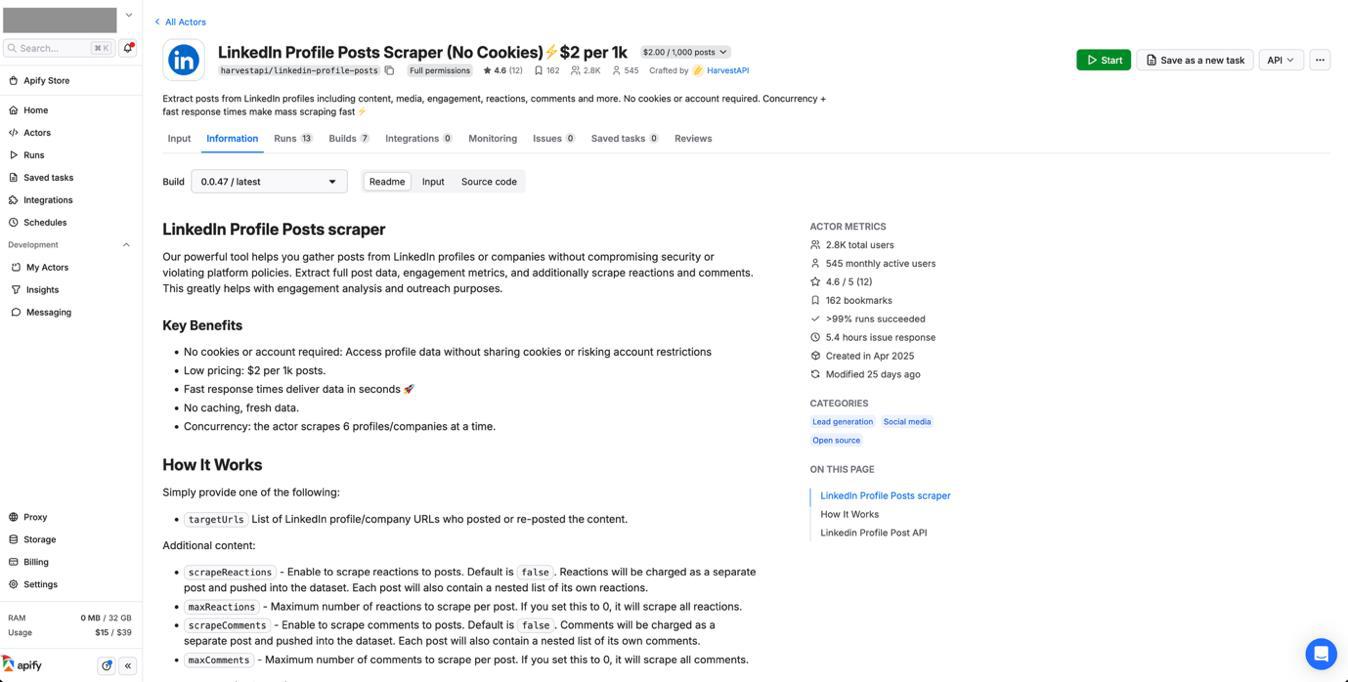This screenshot has height=682, width=1348.
Task: Collapse the Development section in sidebar
Action: pyautogui.click(x=126, y=245)
